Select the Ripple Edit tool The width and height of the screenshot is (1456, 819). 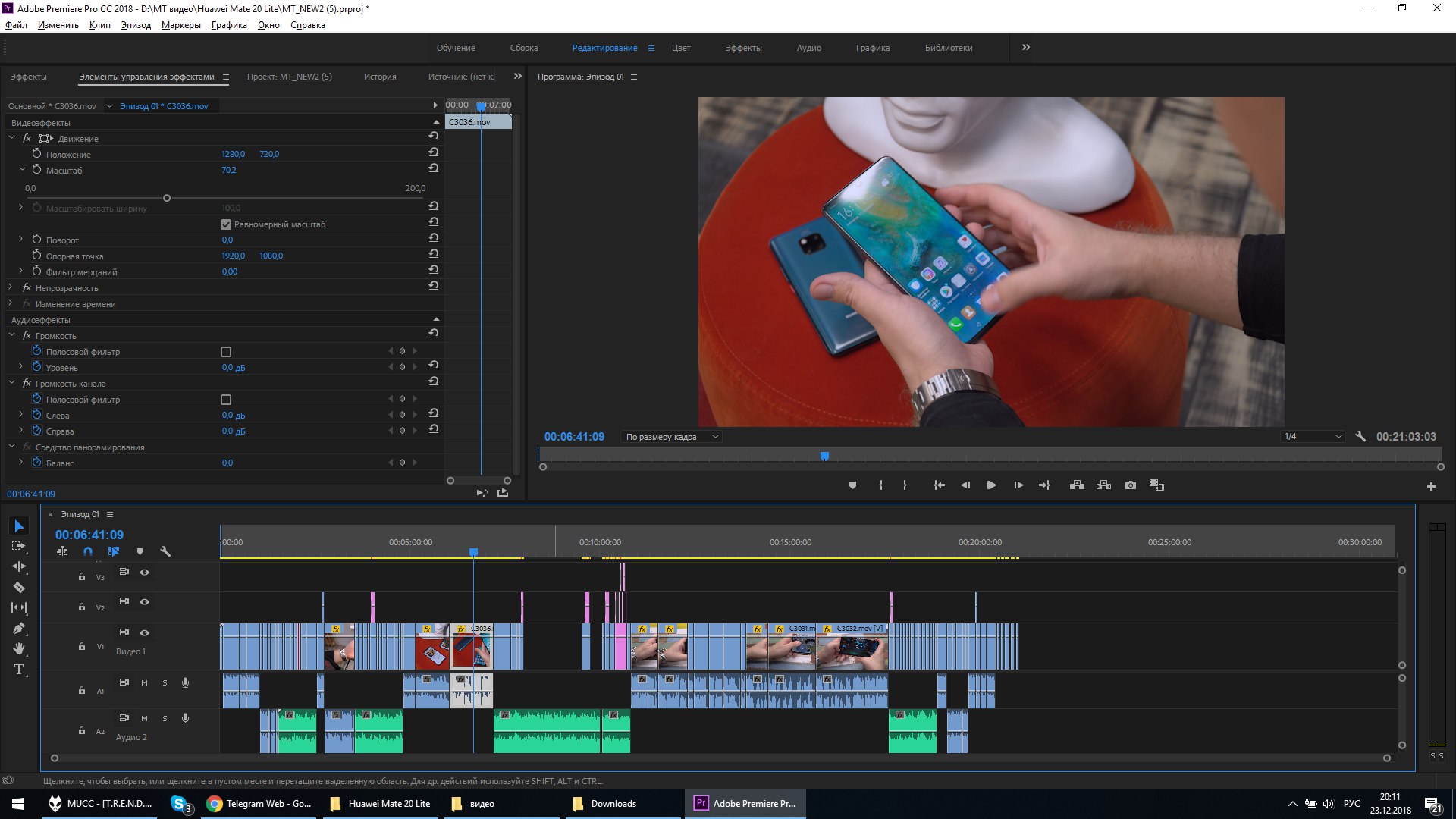point(19,566)
